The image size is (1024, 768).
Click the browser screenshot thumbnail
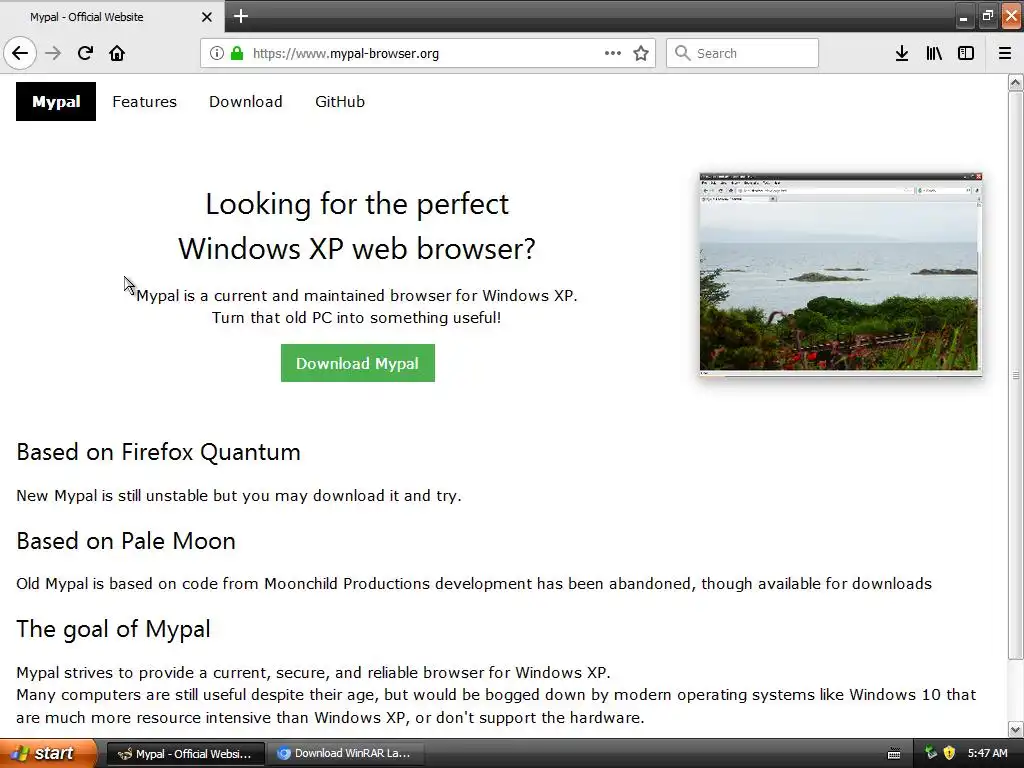coord(840,274)
